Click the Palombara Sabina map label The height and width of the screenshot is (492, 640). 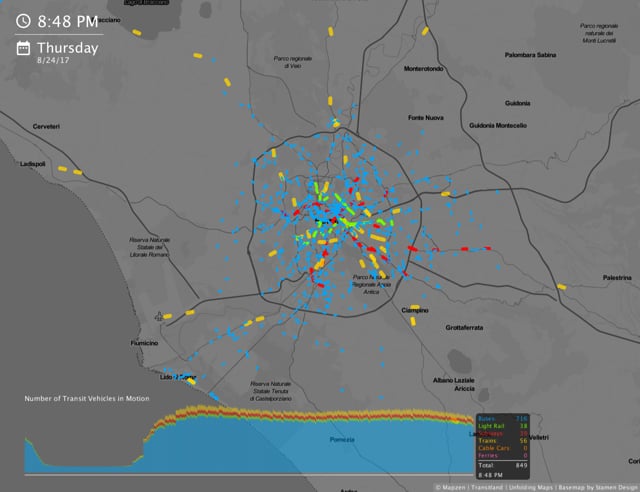[530, 55]
